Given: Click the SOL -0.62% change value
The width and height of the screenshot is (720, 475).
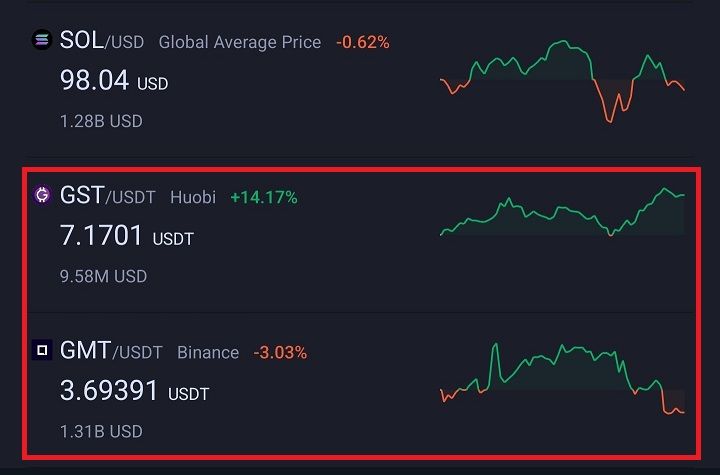Looking at the screenshot, I should tap(363, 42).
